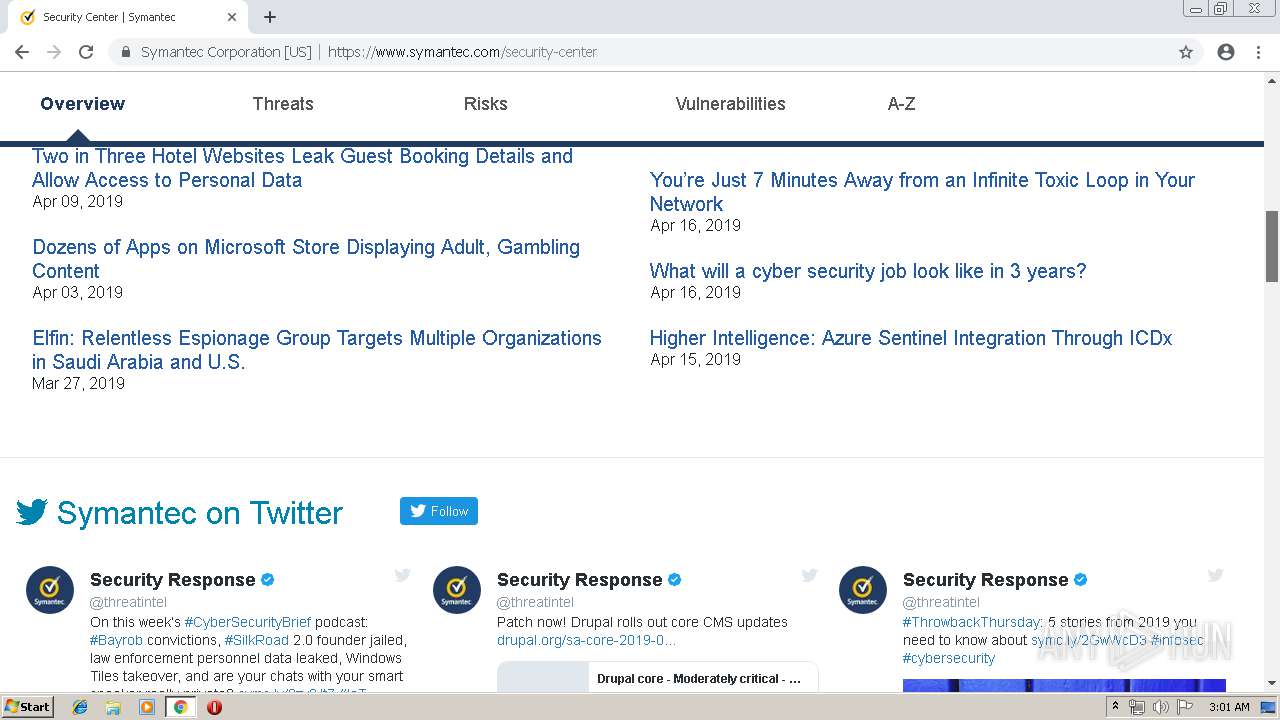Click Twitter bird icon on Drupal tweet
The image size is (1280, 720).
810,575
